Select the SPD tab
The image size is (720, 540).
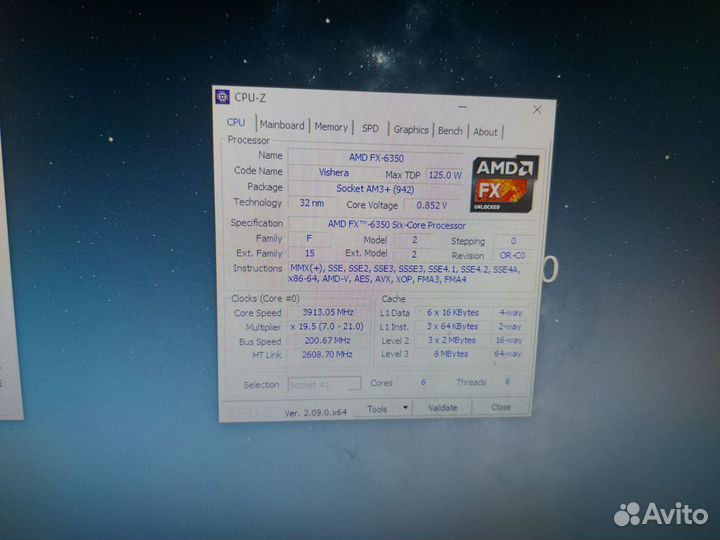pyautogui.click(x=370, y=128)
